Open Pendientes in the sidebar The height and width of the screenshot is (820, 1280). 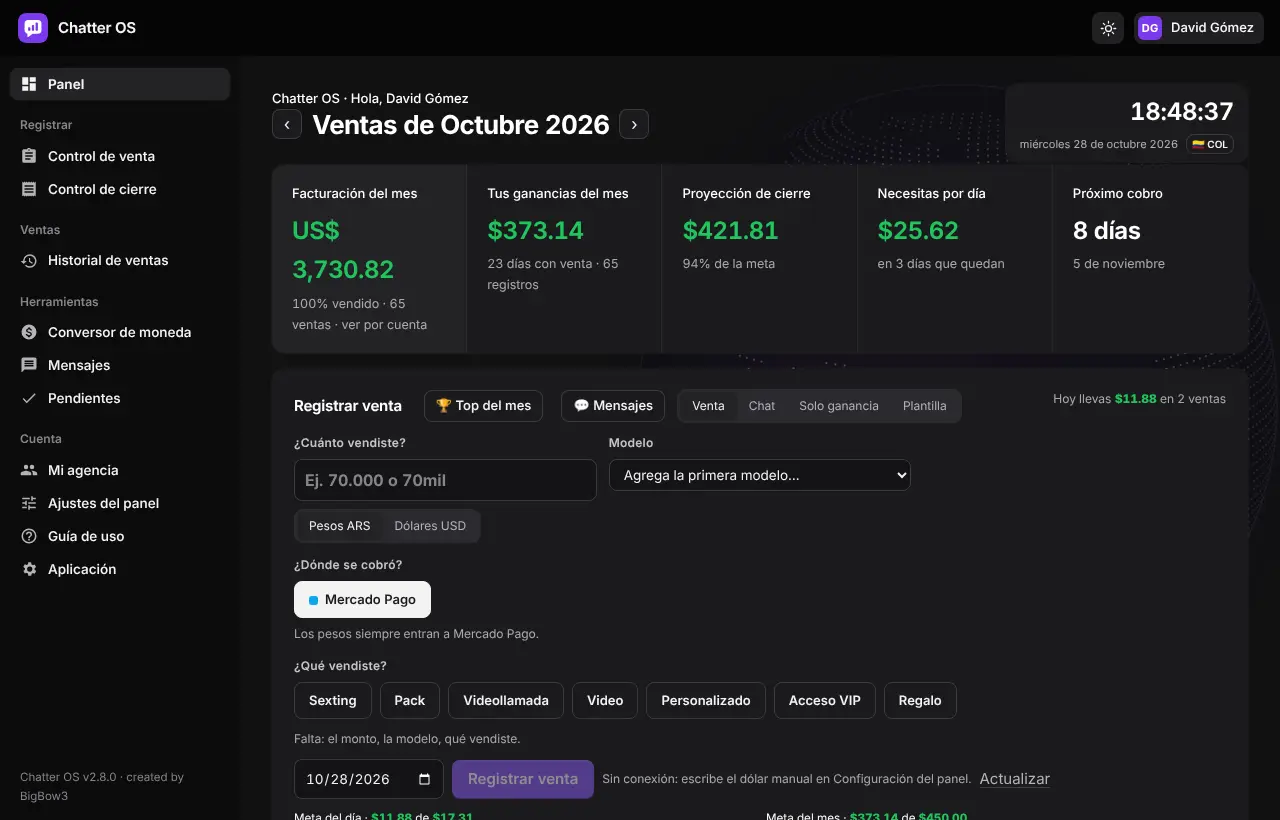click(120, 398)
